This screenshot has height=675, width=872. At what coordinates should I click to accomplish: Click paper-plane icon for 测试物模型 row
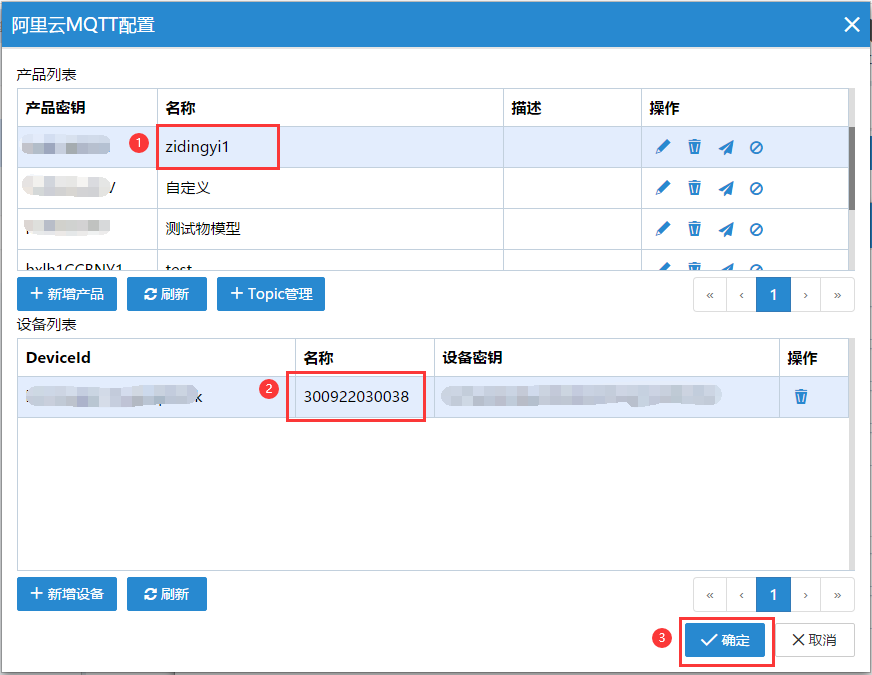coord(726,229)
